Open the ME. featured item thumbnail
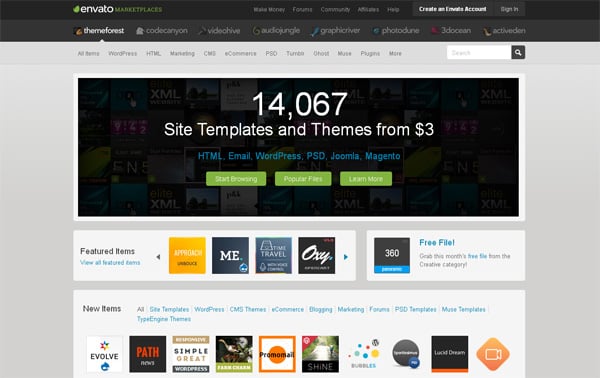600x378 pixels. (230, 255)
